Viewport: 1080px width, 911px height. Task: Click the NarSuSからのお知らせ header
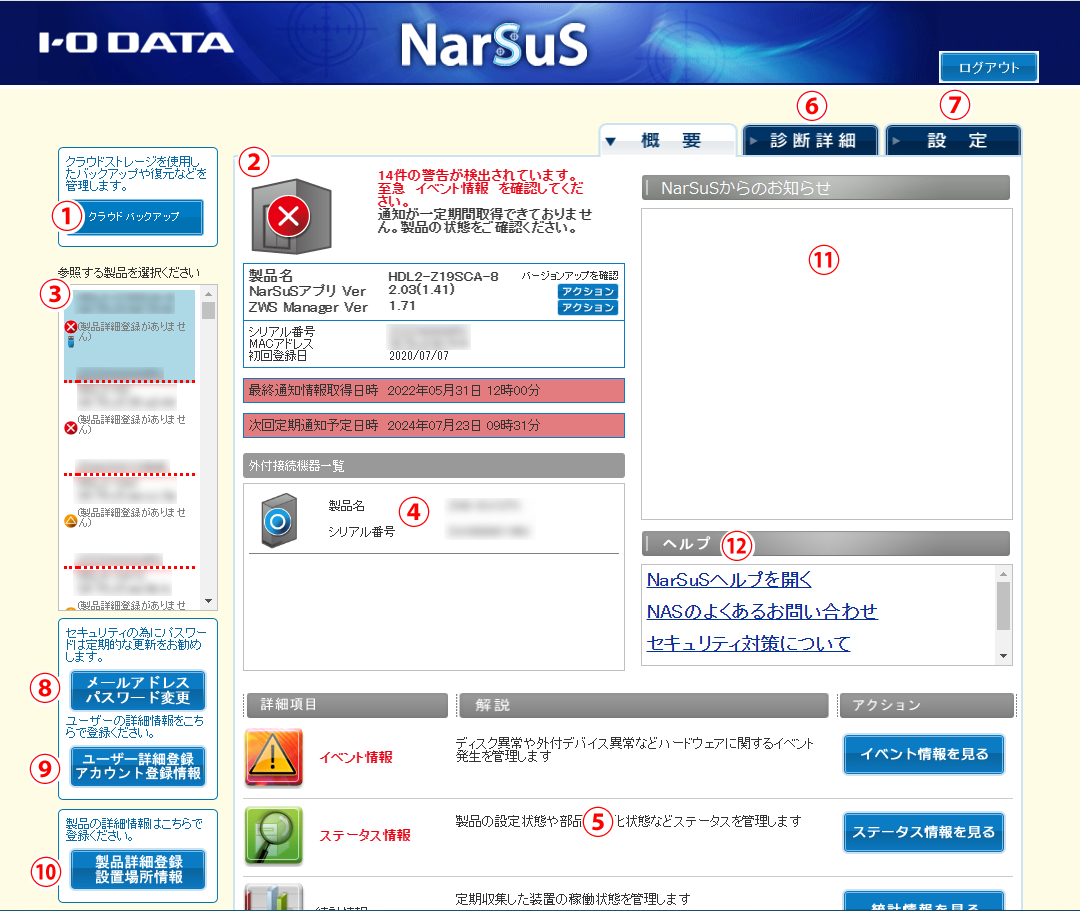coord(826,188)
